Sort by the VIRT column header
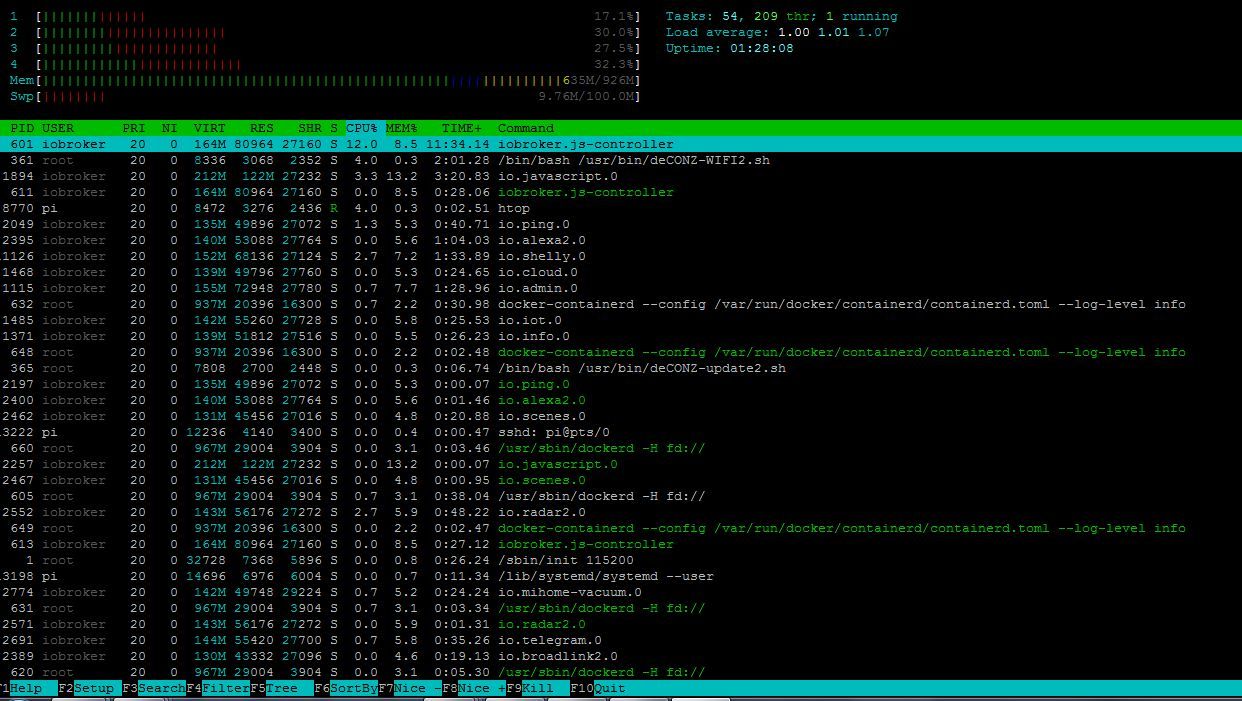The height and width of the screenshot is (701, 1242). point(210,128)
